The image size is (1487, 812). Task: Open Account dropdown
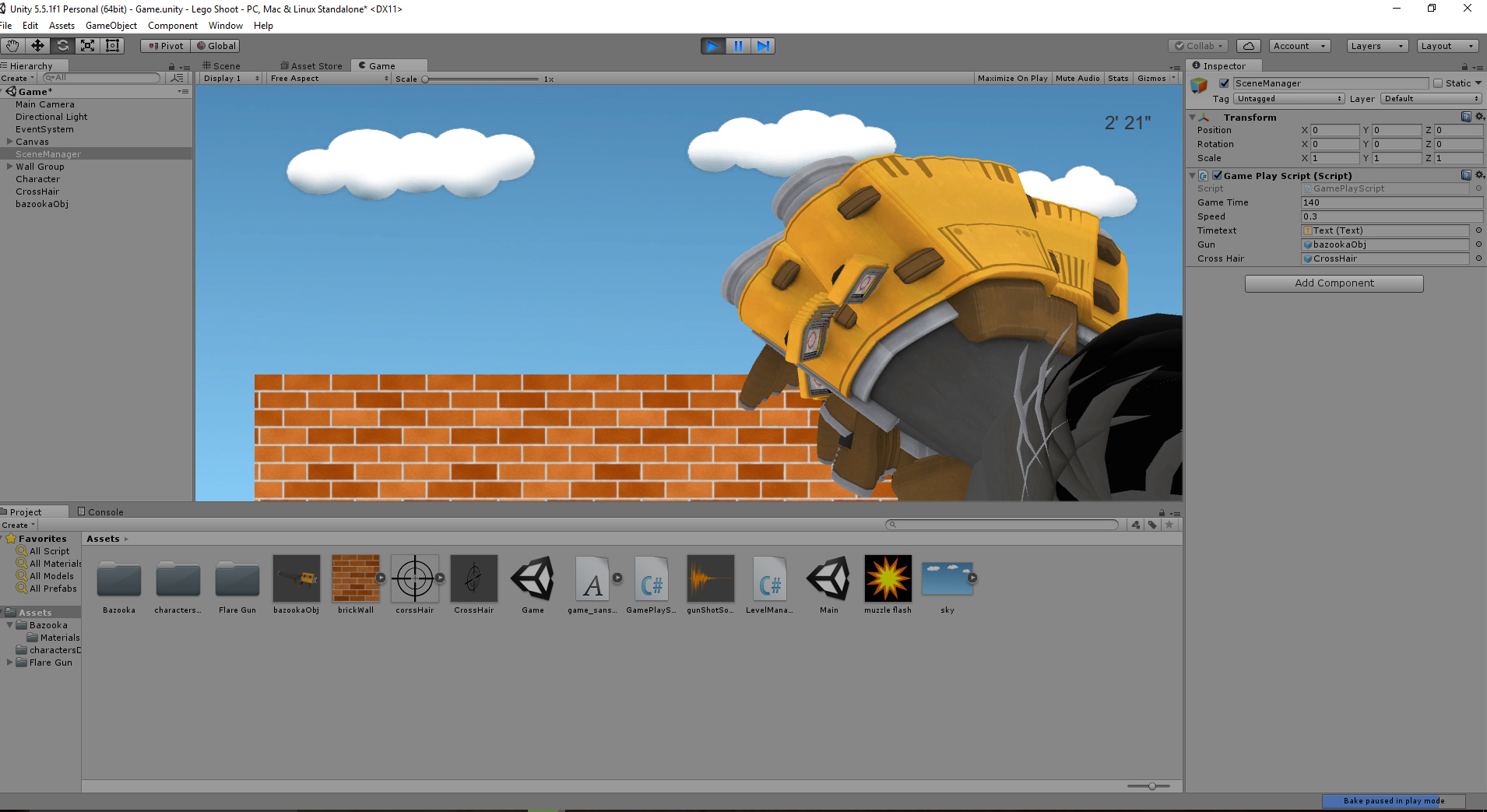tap(1299, 46)
